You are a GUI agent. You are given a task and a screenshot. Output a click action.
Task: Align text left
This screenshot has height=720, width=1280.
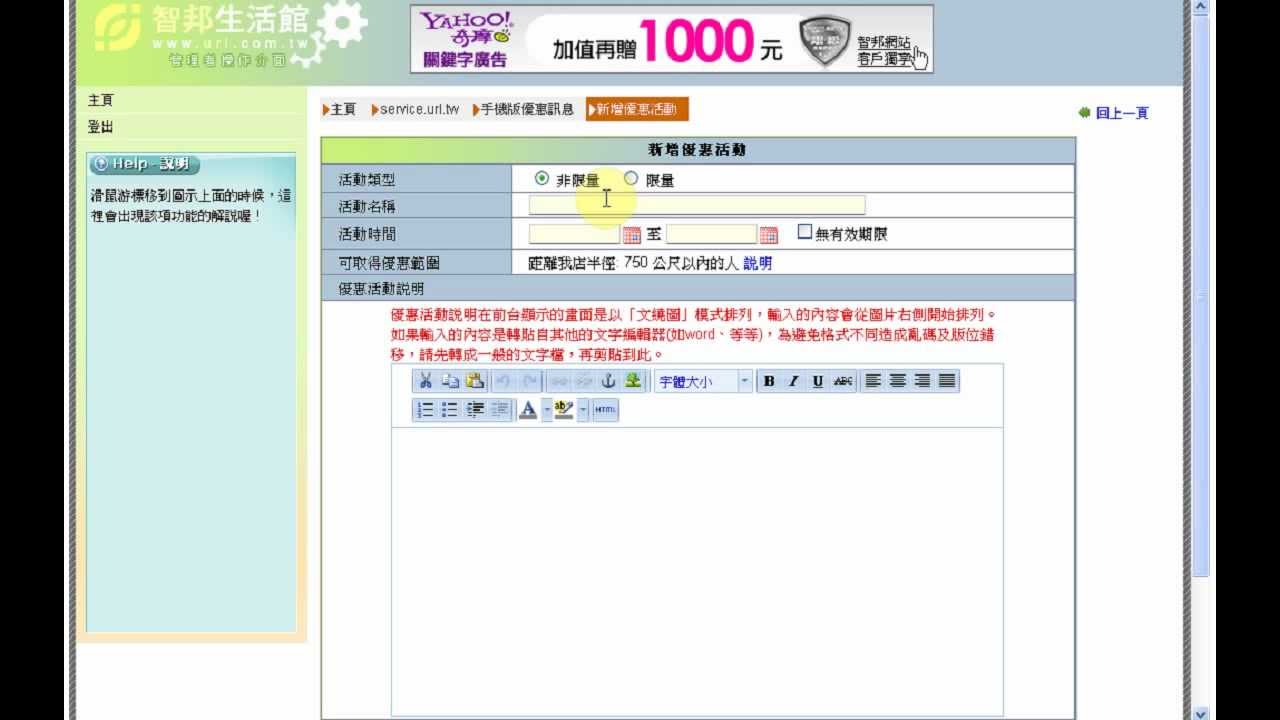[x=873, y=381]
